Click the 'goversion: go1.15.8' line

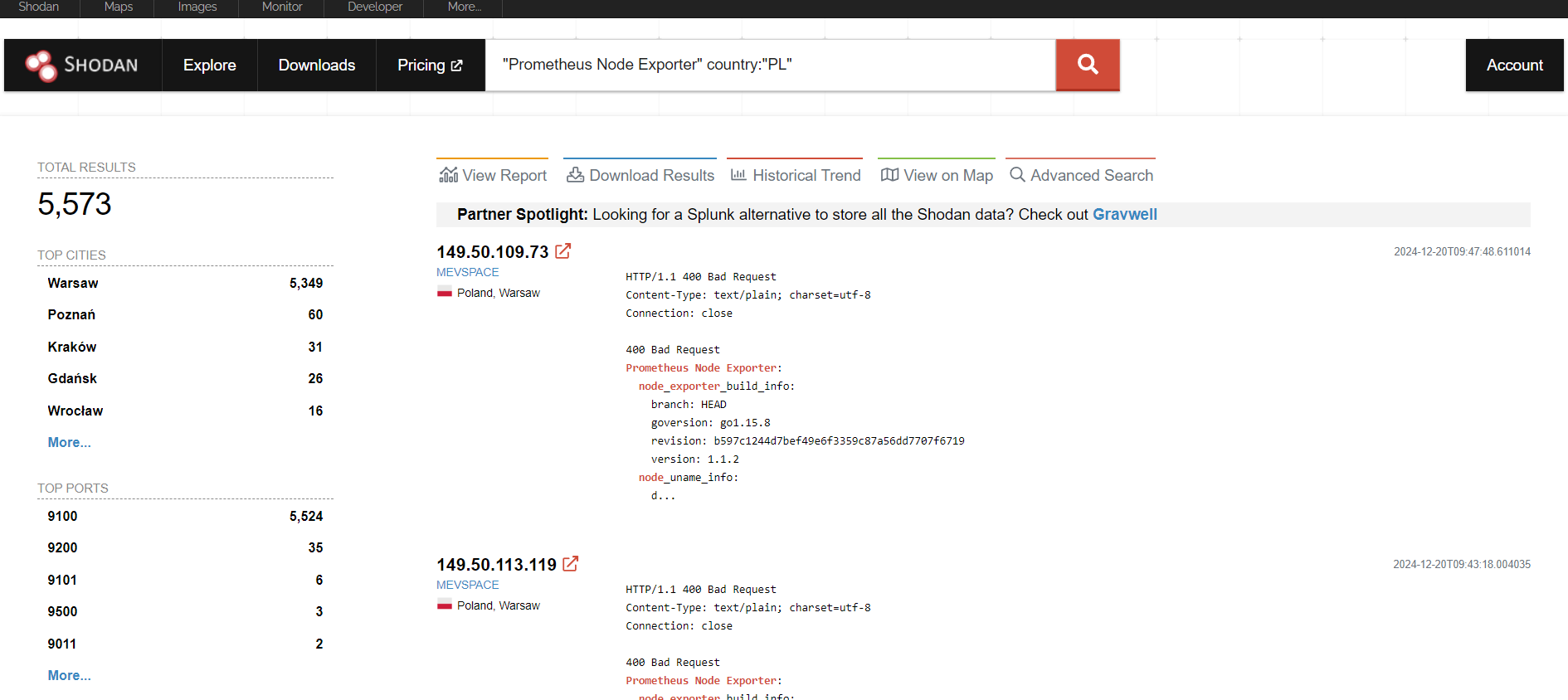(x=710, y=422)
